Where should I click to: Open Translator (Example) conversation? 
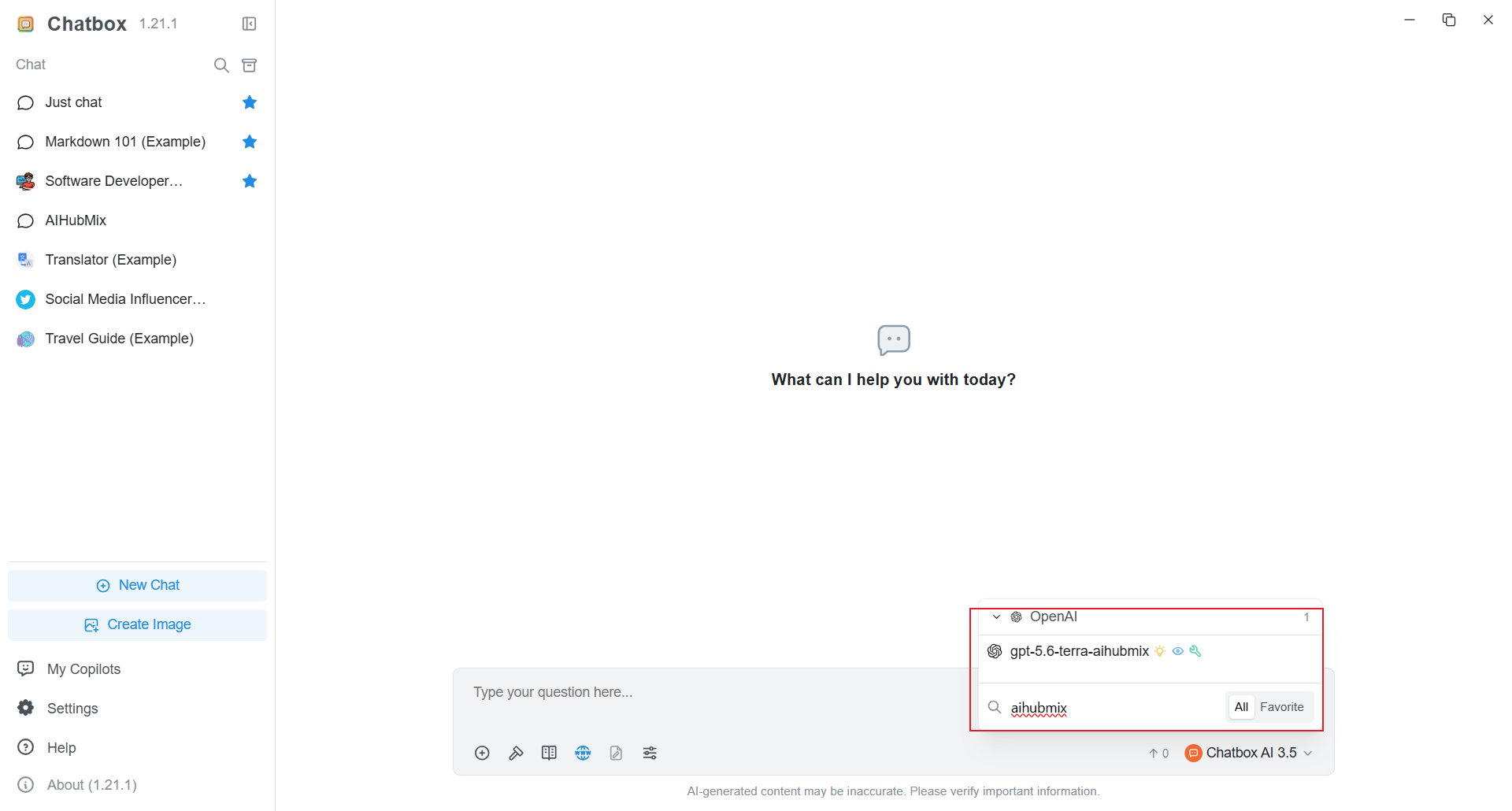tap(137, 260)
